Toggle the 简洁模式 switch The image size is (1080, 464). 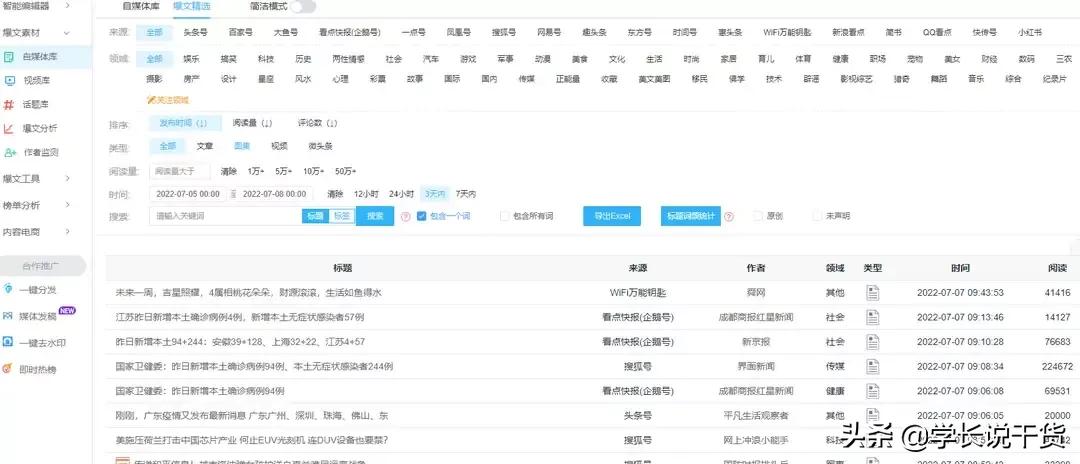[x=303, y=7]
